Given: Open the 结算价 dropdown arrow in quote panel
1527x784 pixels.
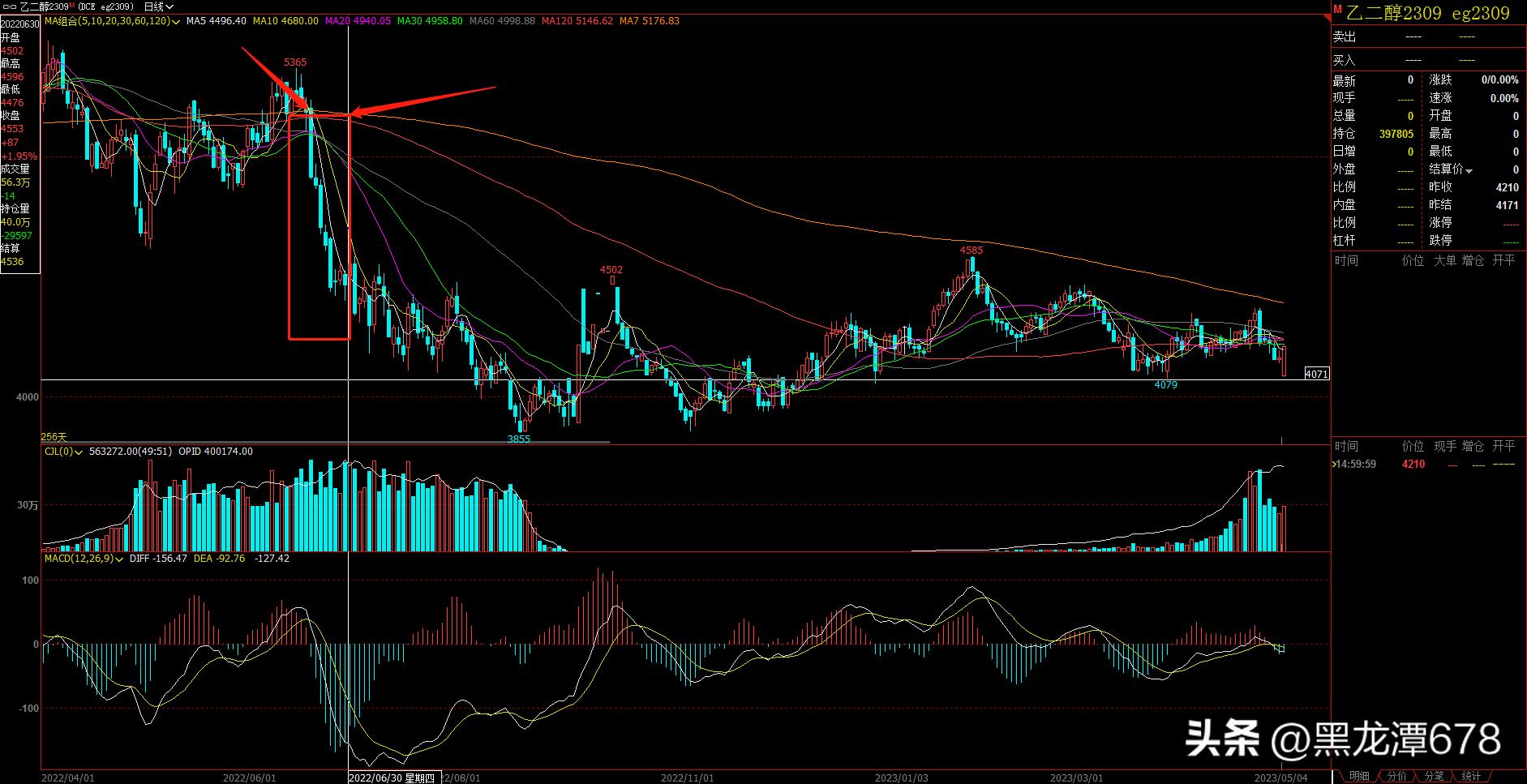Looking at the screenshot, I should [x=1469, y=170].
